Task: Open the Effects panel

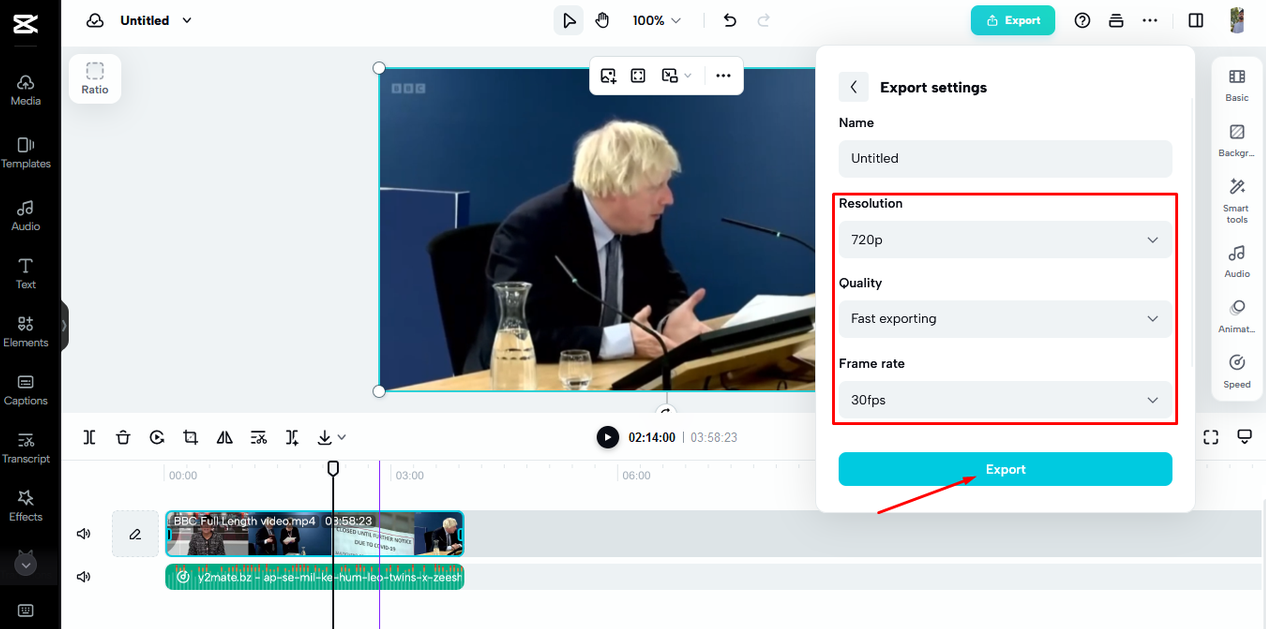Action: pos(26,505)
